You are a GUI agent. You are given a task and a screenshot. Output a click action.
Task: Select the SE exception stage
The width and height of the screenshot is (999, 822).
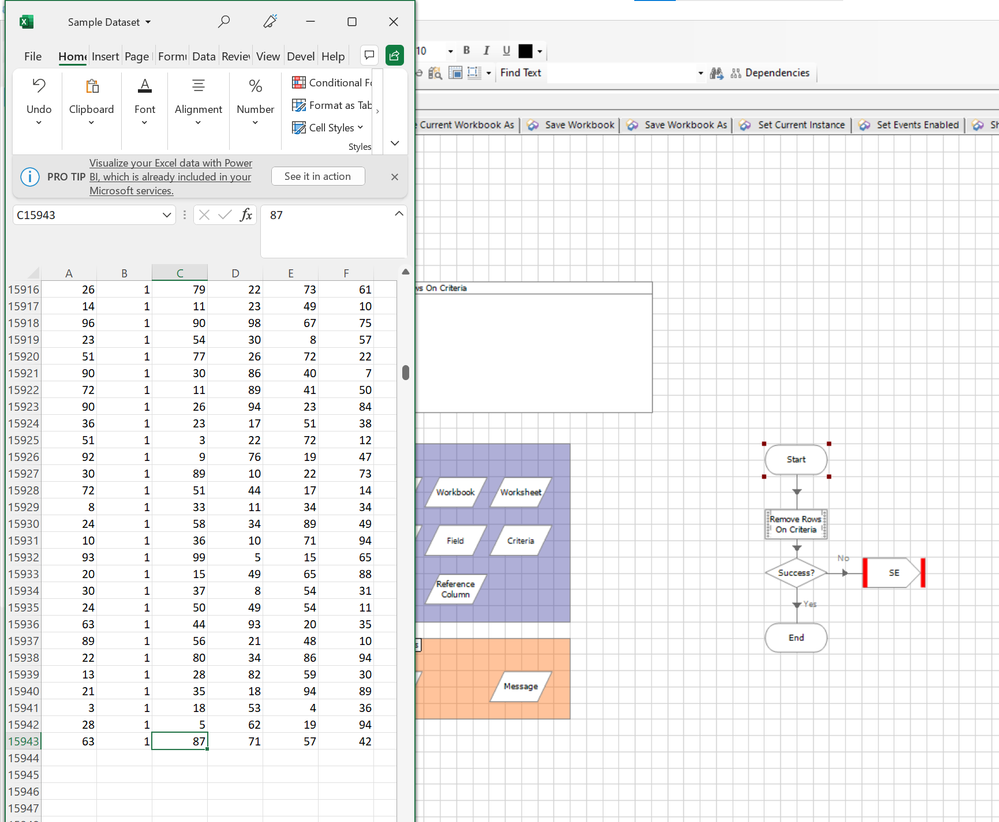click(894, 573)
